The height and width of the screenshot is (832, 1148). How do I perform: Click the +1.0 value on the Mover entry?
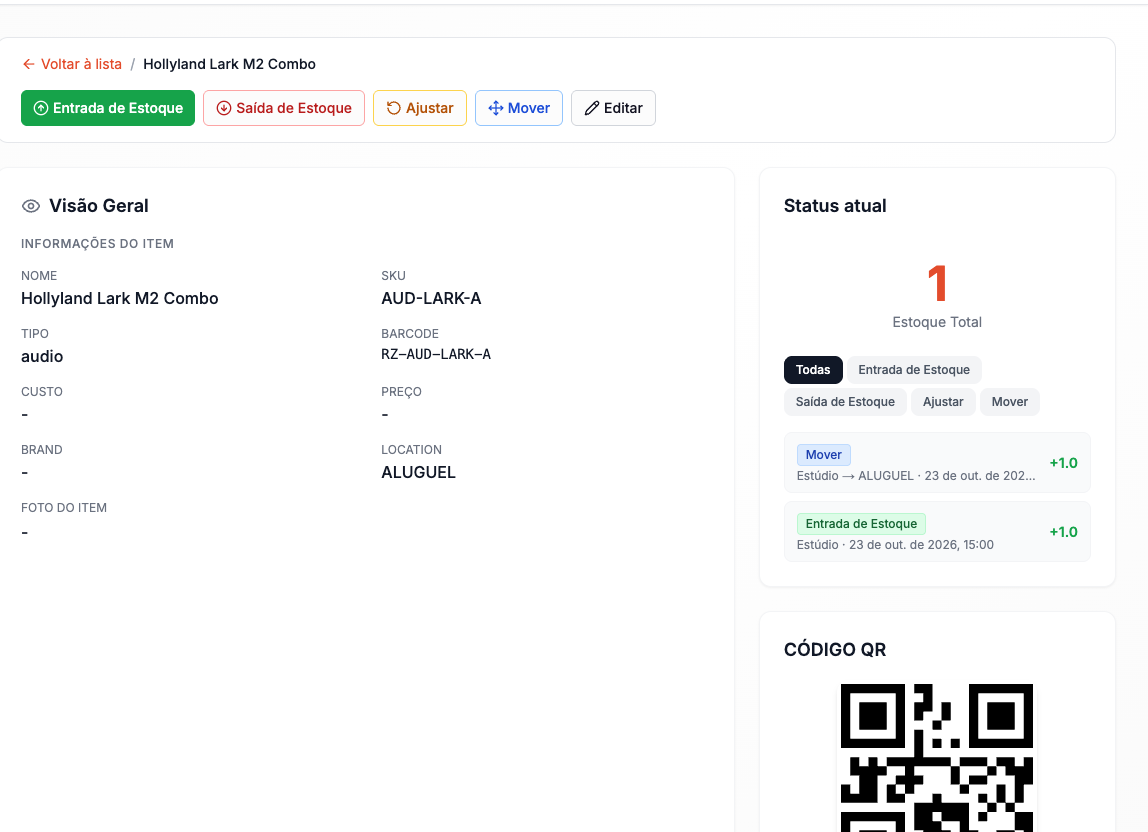1063,463
